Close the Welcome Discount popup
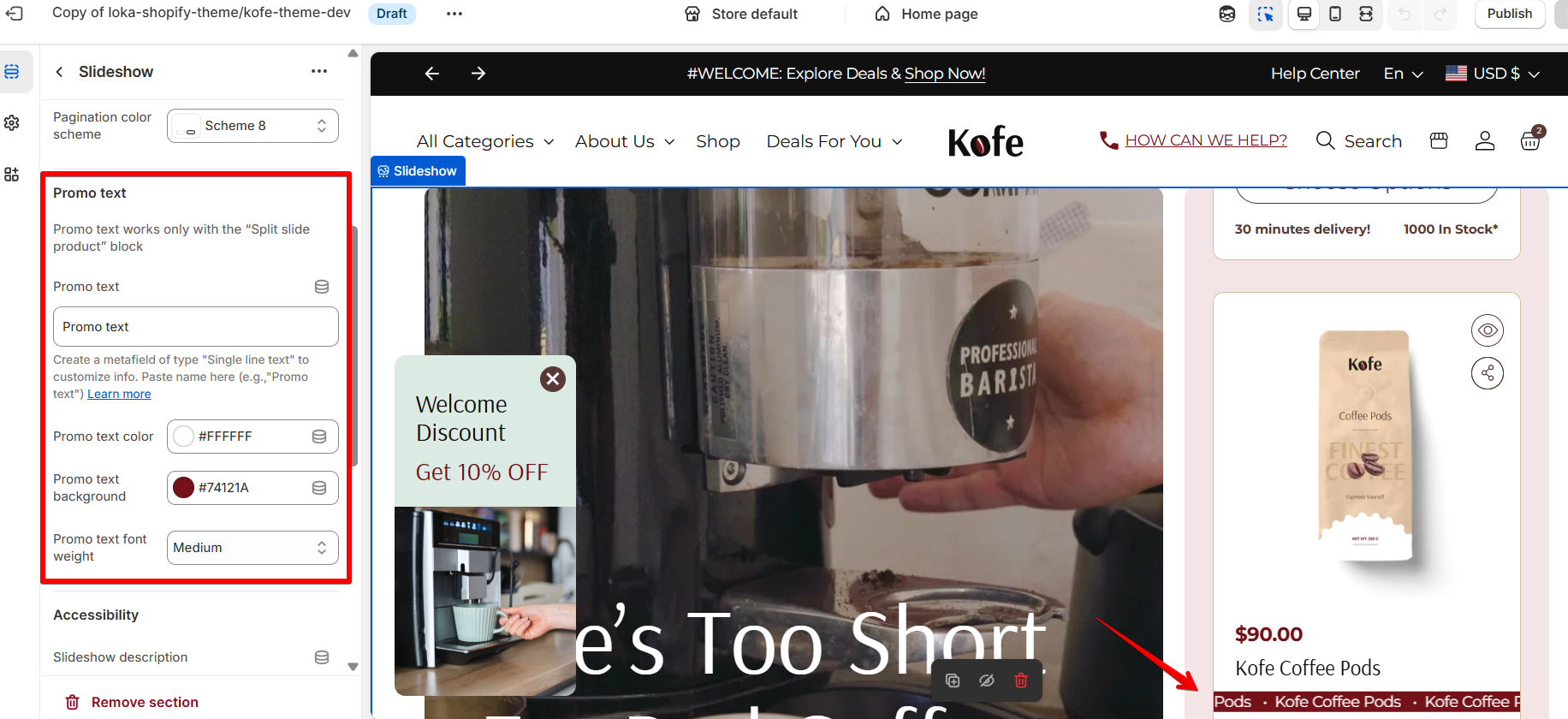The image size is (1568, 719). click(x=553, y=379)
